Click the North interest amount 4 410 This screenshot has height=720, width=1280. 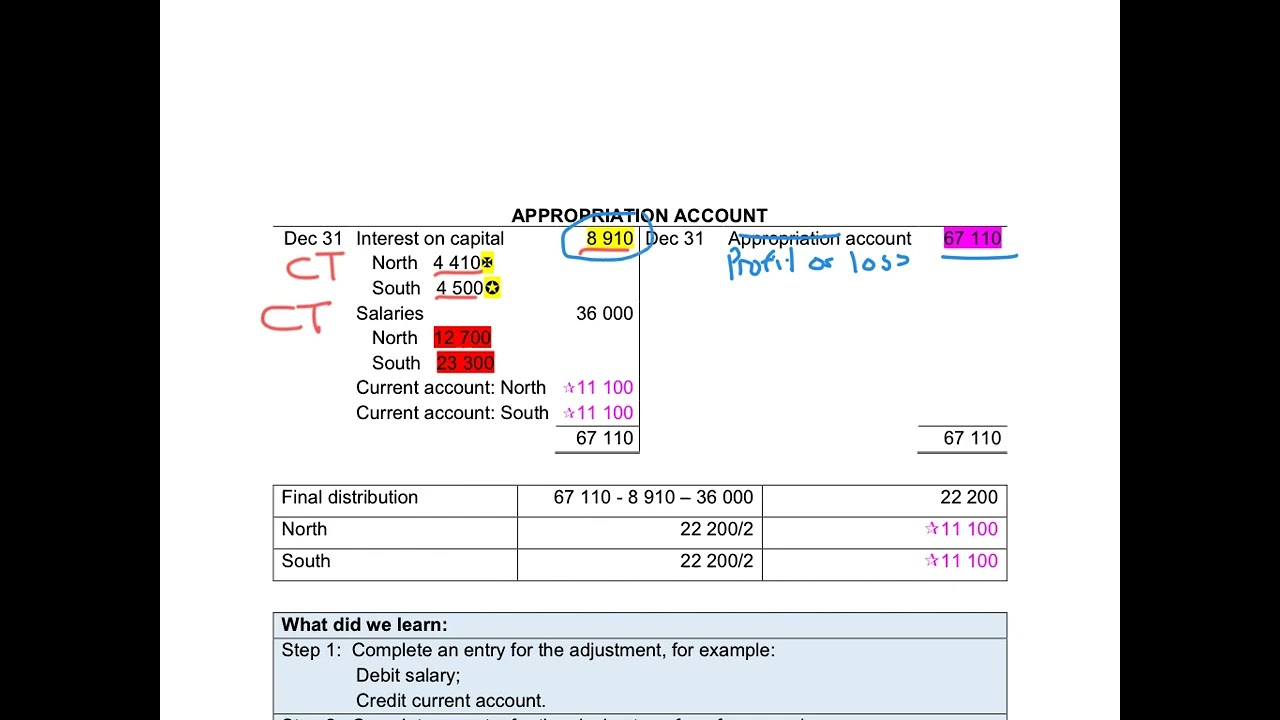tap(457, 263)
